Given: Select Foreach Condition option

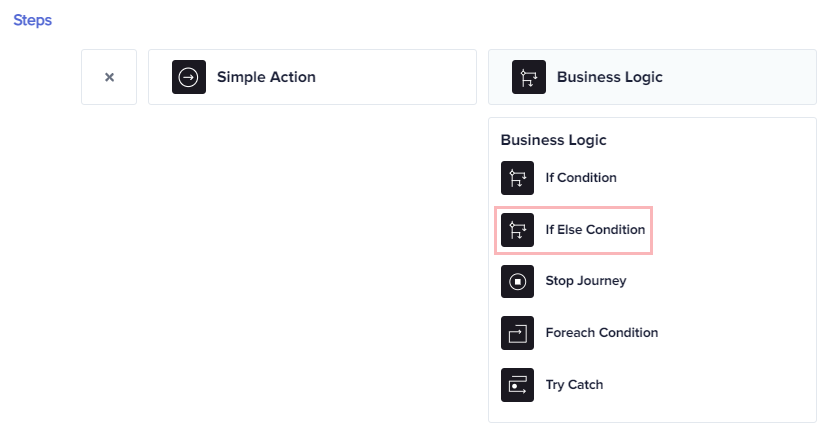Looking at the screenshot, I should coord(580,333).
